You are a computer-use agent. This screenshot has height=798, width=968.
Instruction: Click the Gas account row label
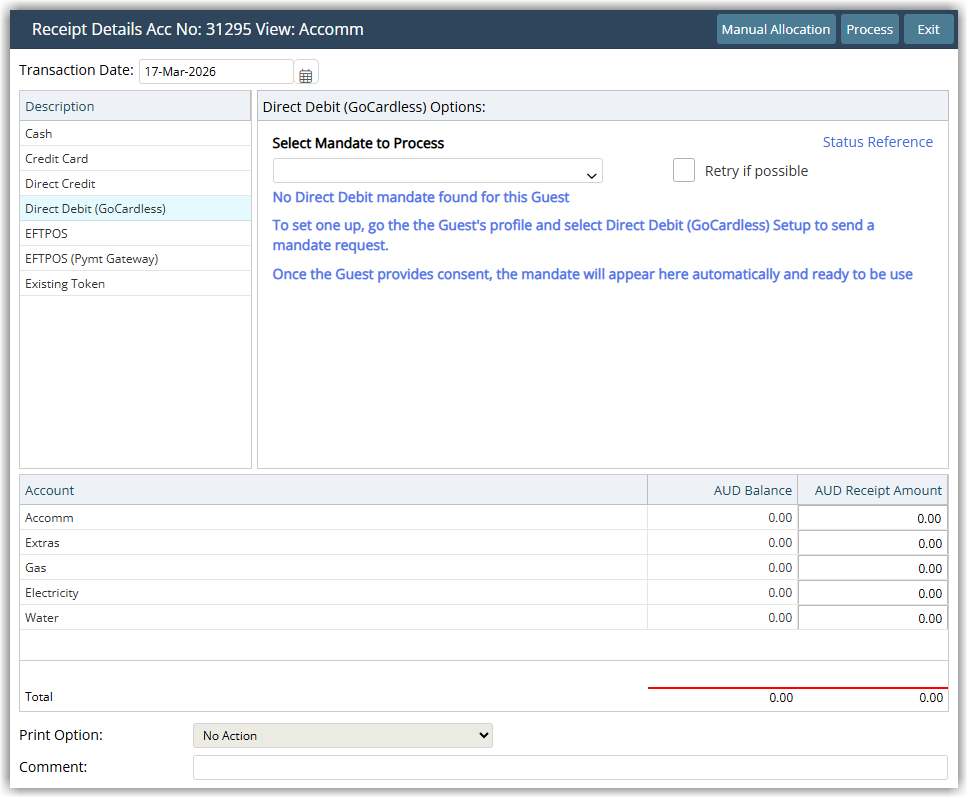[x=36, y=567]
